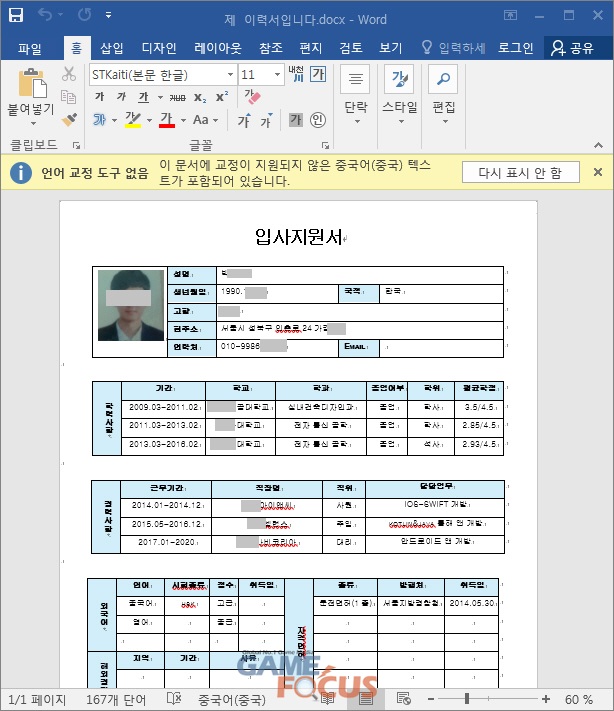
Task: Apply the yellow text highlight color
Action: pyautogui.click(x=133, y=120)
